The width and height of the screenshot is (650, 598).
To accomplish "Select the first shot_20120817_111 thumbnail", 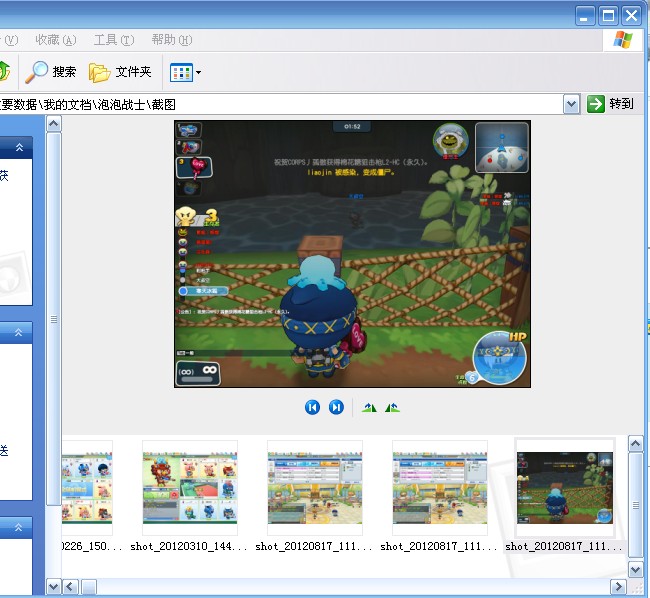I will 315,488.
